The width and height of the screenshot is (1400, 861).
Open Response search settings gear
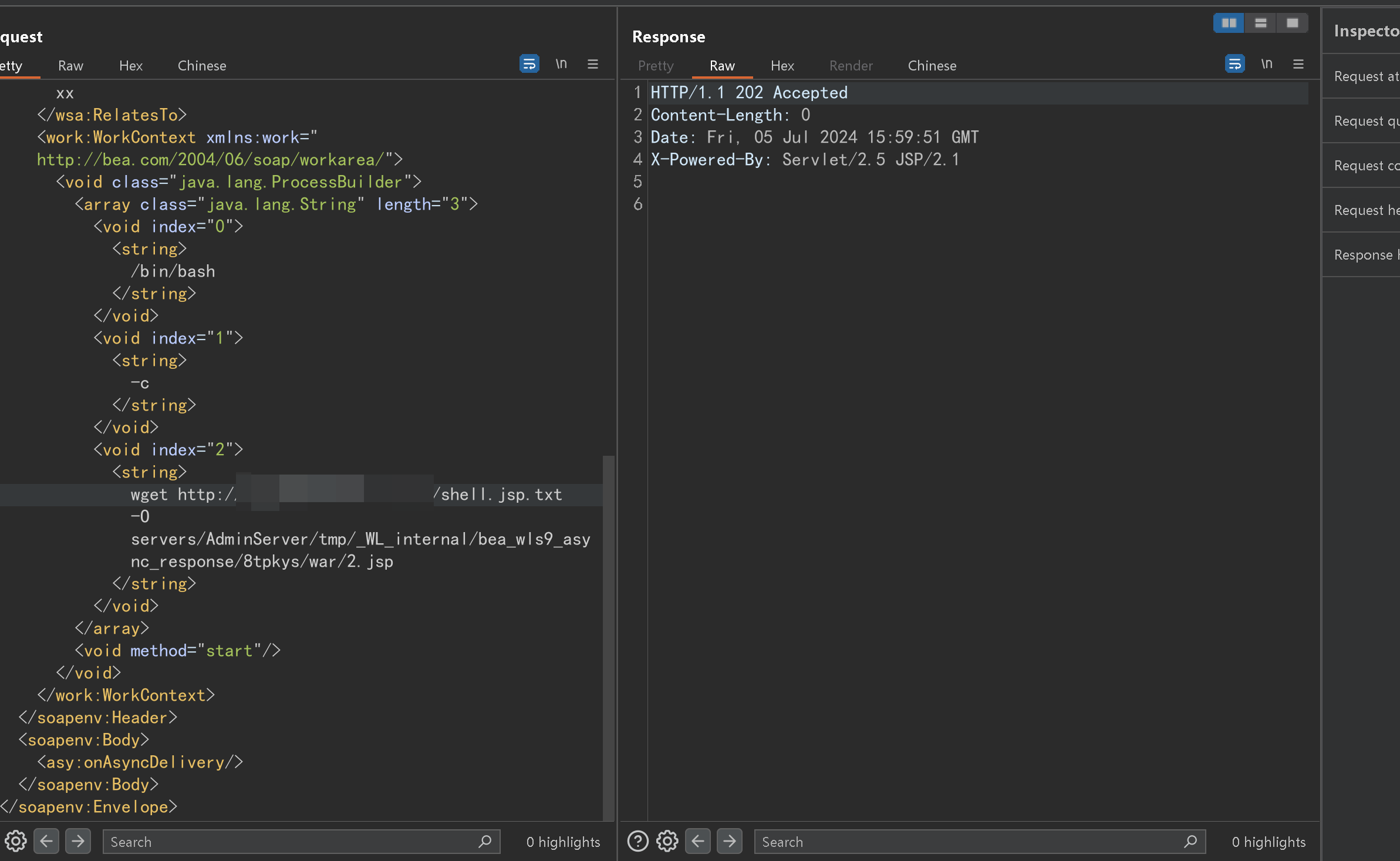(x=667, y=841)
